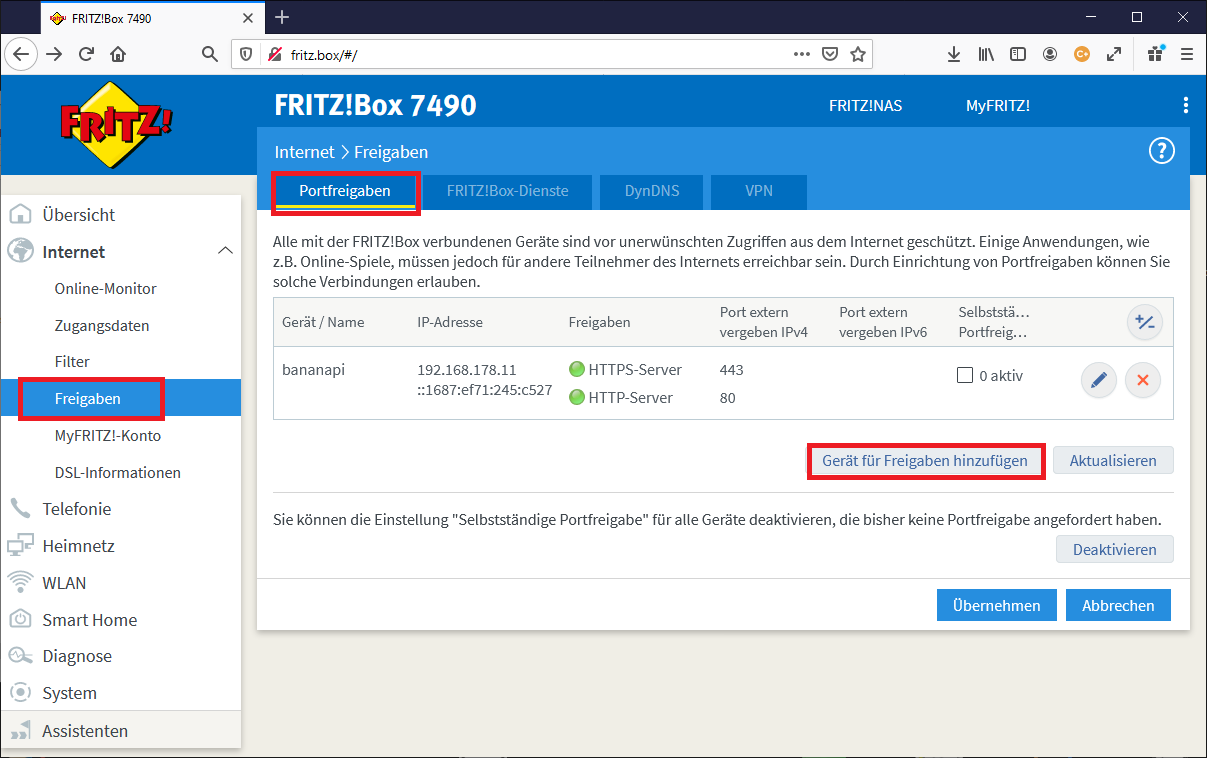Click the Übernehmen button
This screenshot has width=1207, height=758.
[996, 605]
